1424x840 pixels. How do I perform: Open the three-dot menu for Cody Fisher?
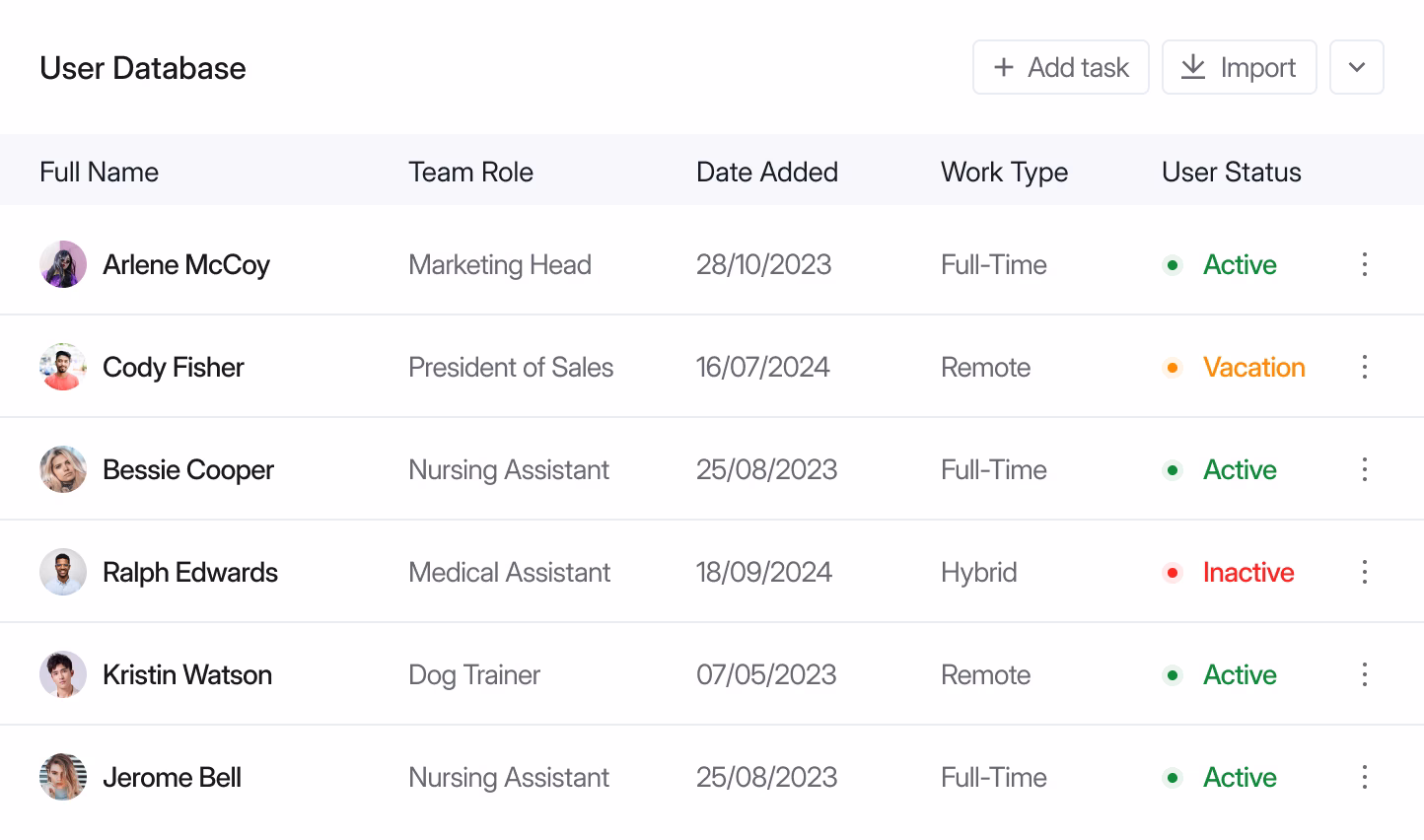click(x=1364, y=367)
